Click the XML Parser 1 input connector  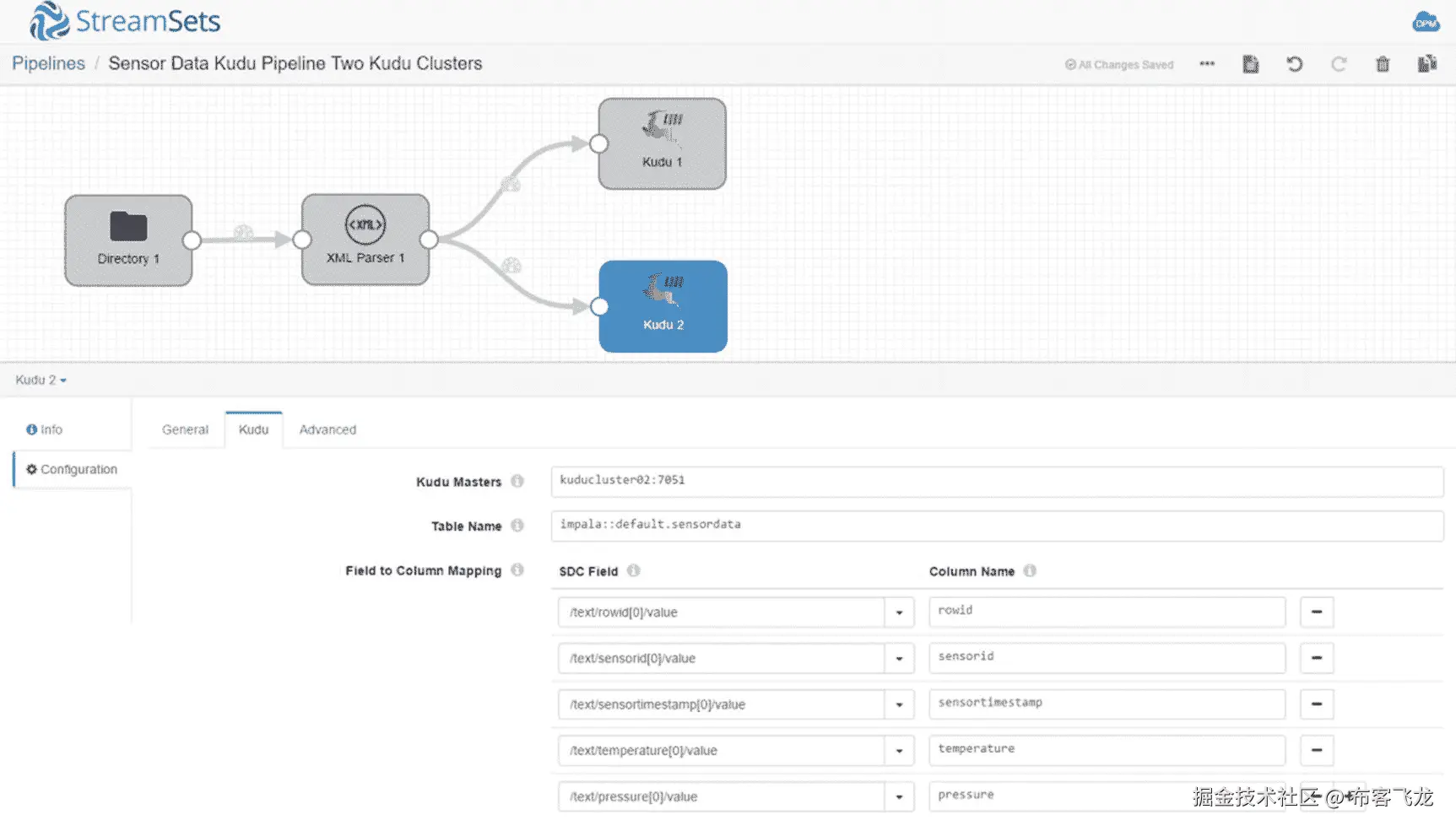(x=301, y=240)
